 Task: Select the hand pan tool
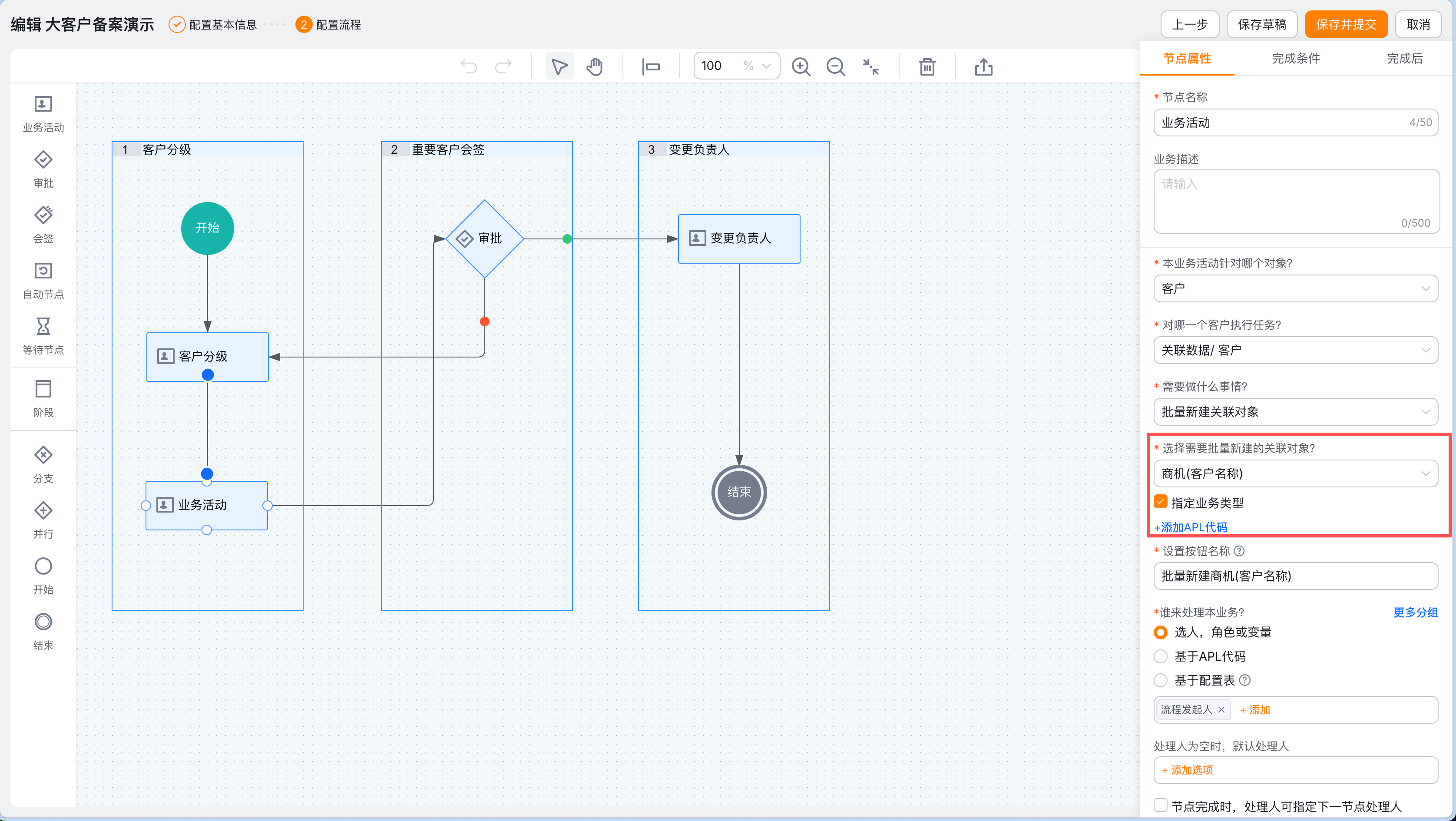click(x=594, y=67)
